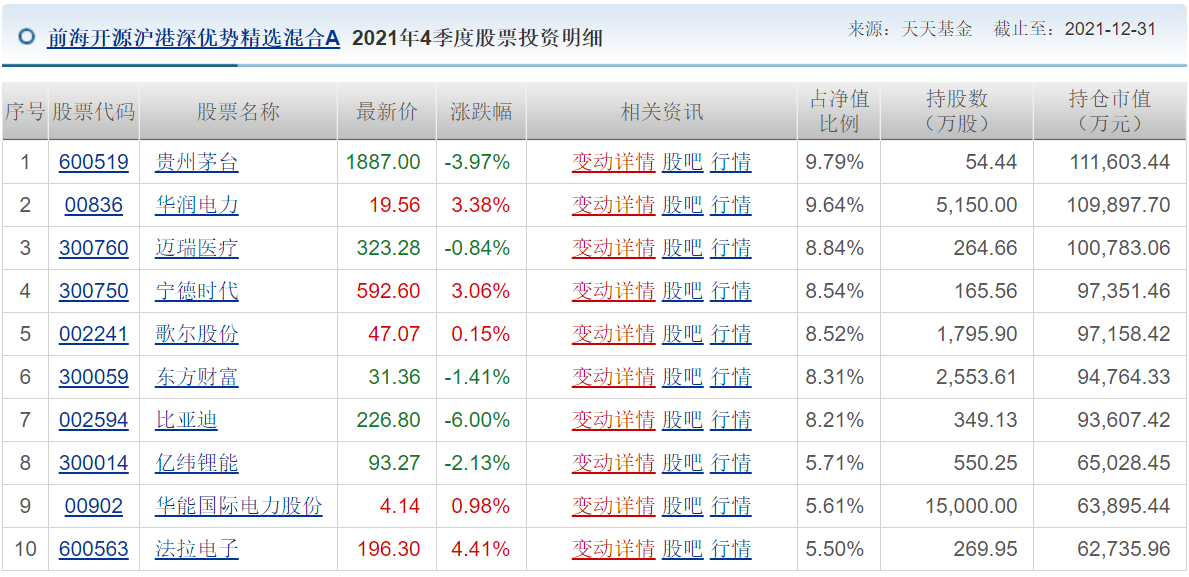Open 行情 for 比亚迪
This screenshot has height=577, width=1189.
coord(731,419)
